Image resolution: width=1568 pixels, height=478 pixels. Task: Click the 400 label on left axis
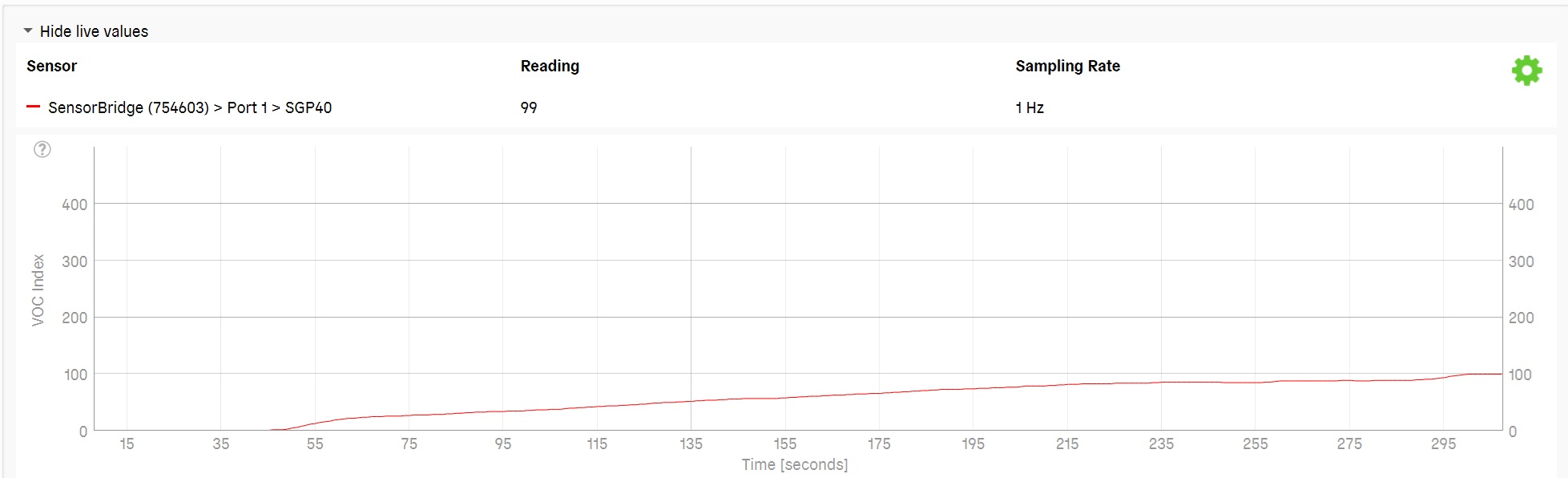(x=75, y=205)
